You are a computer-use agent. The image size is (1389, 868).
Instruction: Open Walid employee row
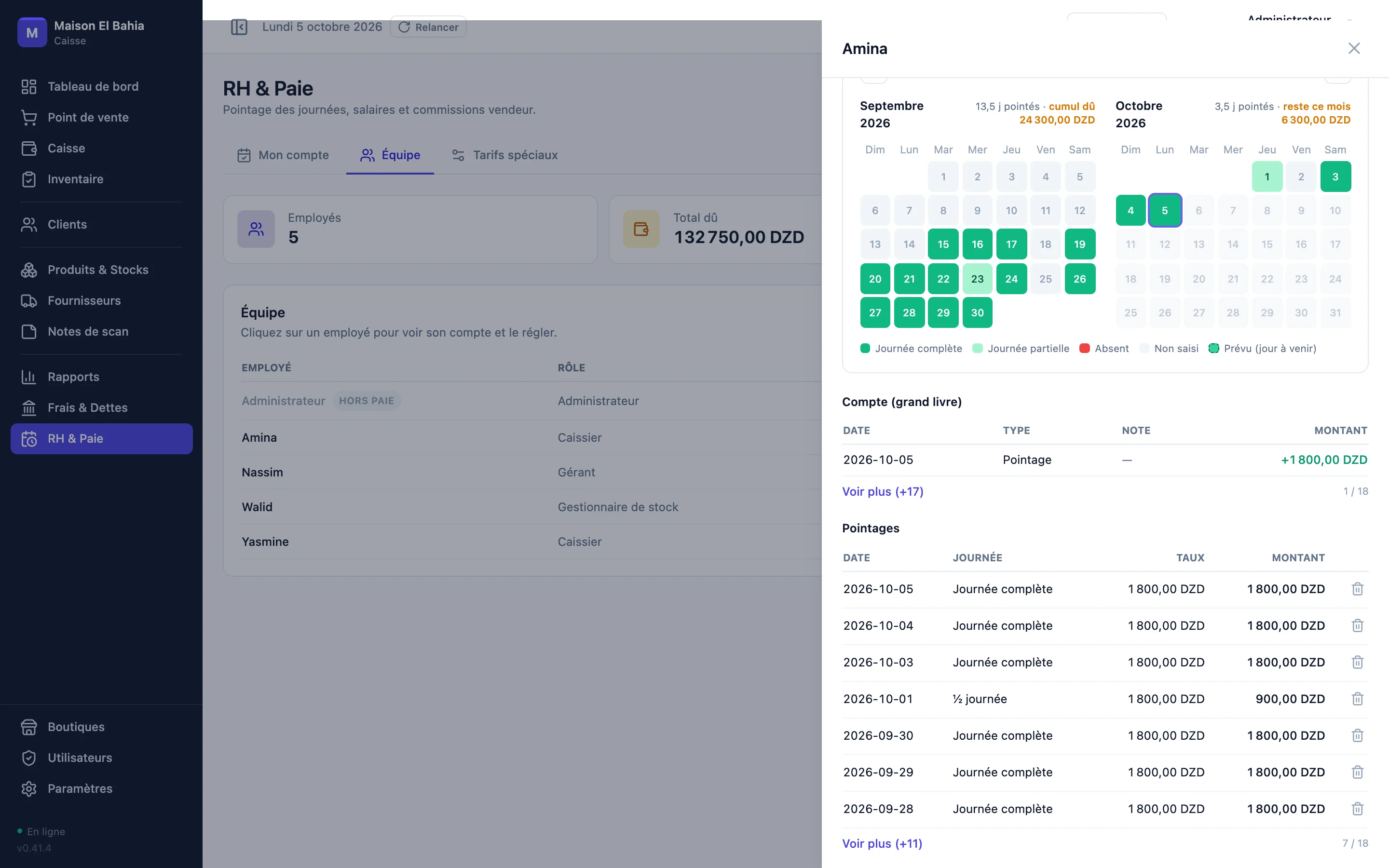(x=531, y=507)
